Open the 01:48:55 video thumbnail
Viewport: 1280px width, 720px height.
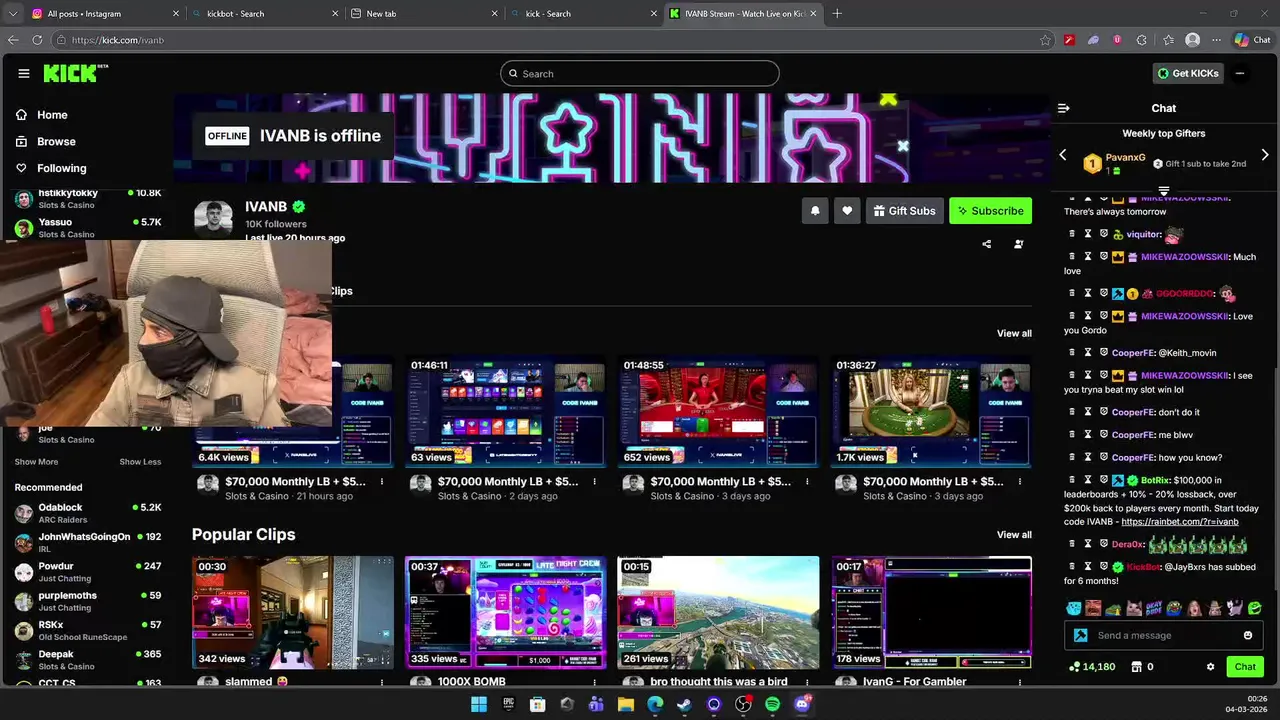pyautogui.click(x=718, y=411)
